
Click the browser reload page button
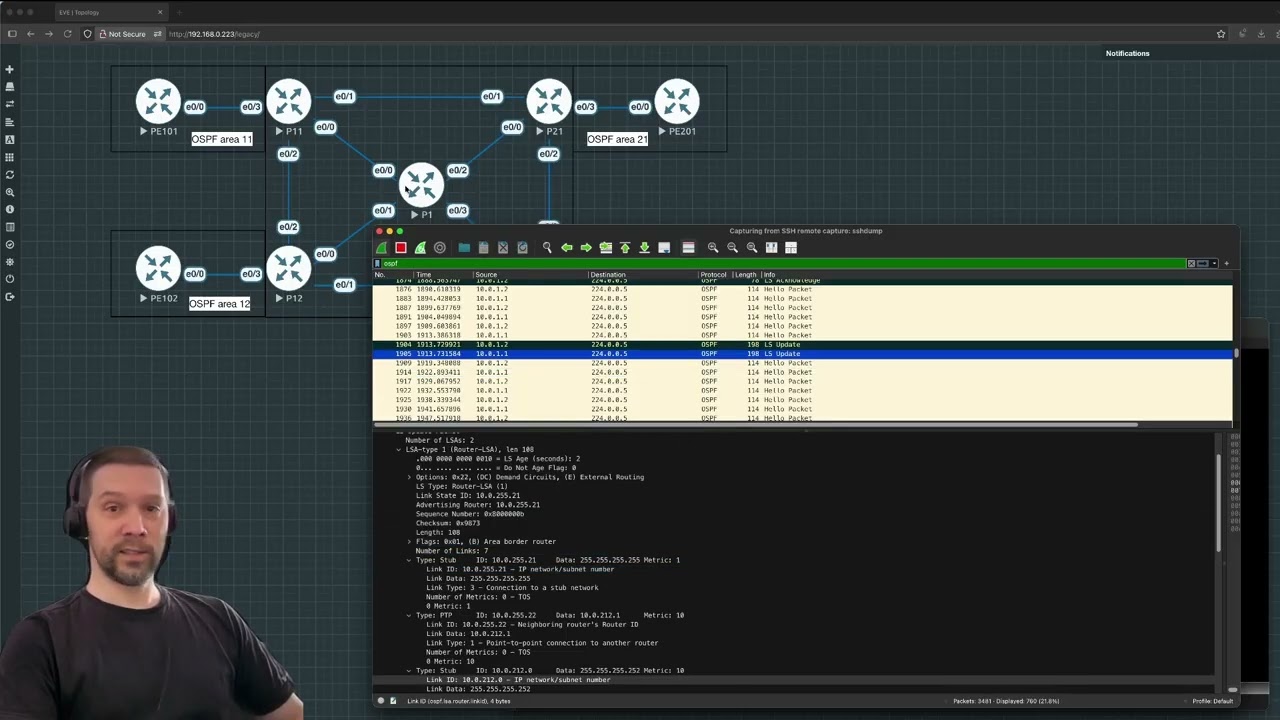pyautogui.click(x=68, y=34)
